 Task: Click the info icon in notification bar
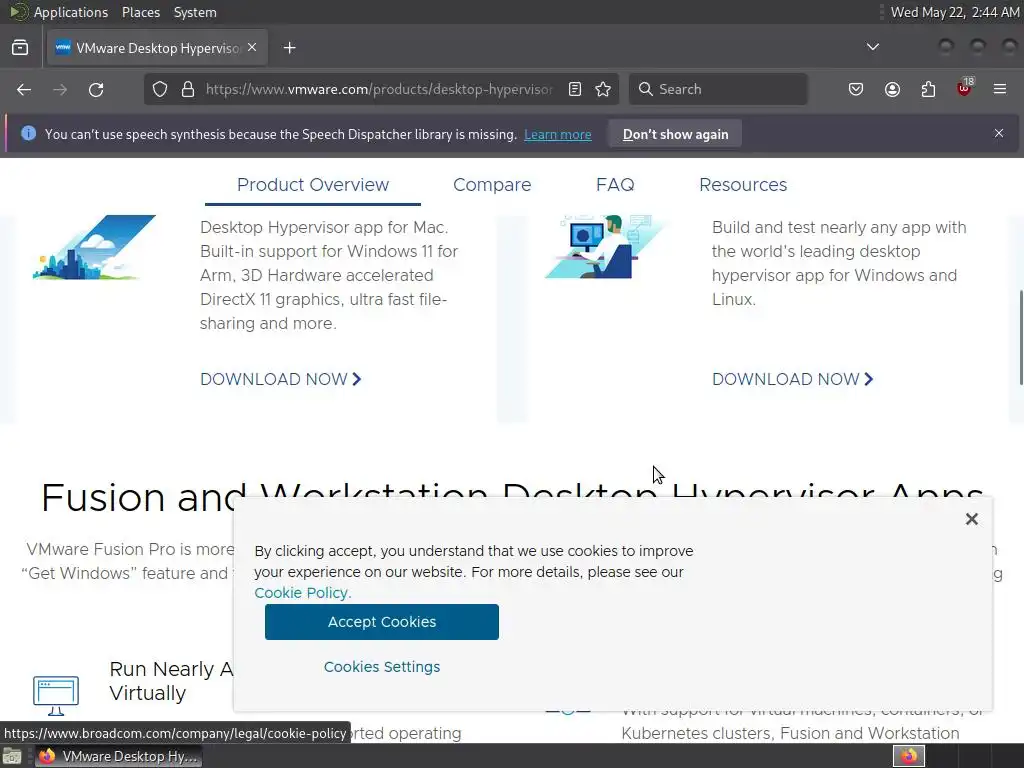click(x=28, y=133)
